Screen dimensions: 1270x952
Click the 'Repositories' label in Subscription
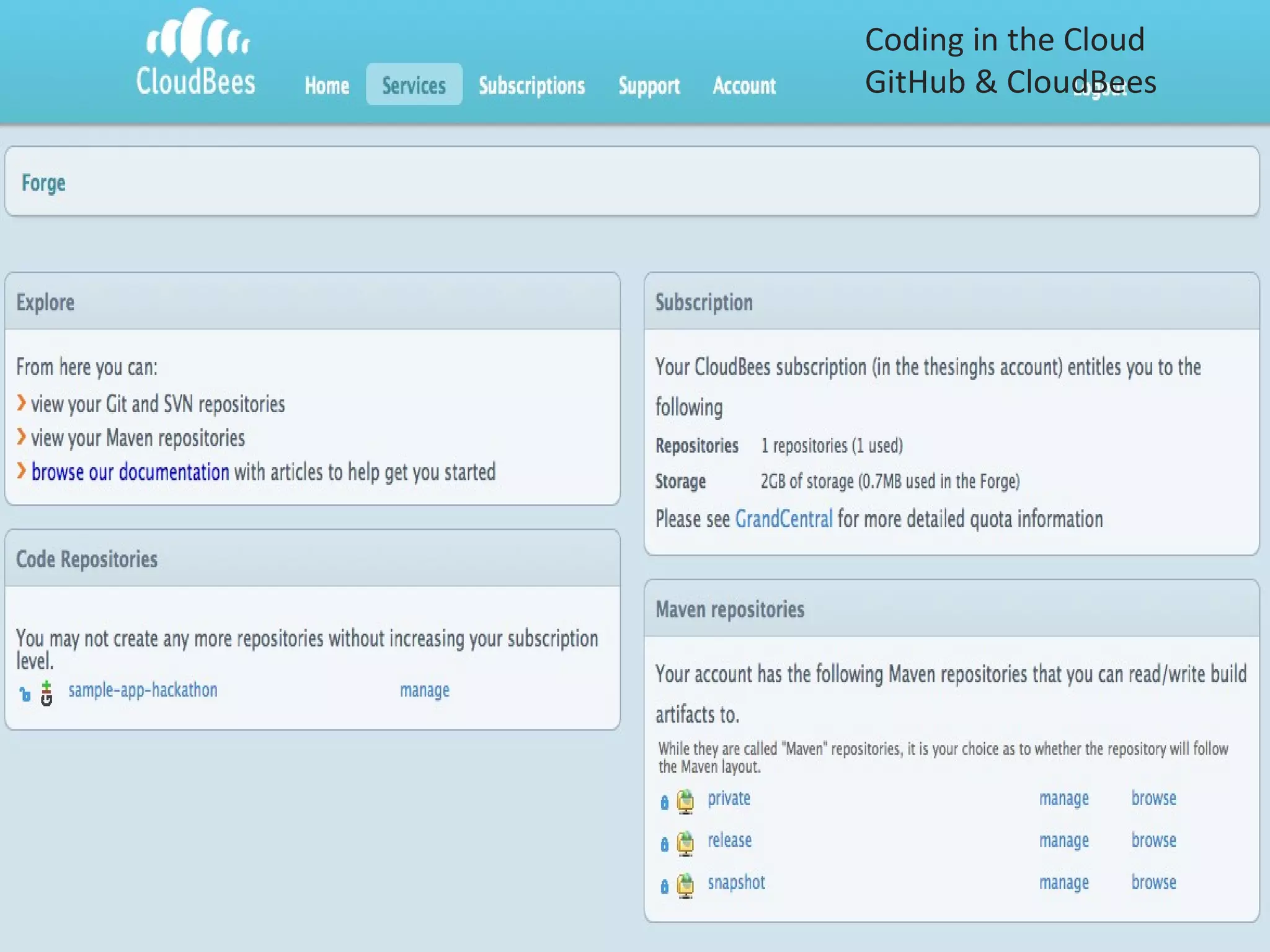click(x=697, y=446)
